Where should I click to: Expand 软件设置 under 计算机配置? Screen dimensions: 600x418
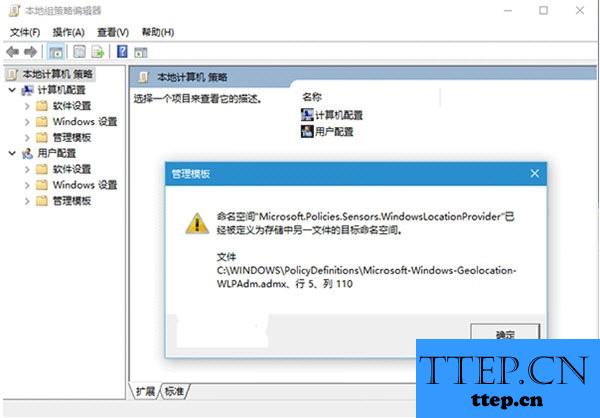tap(27, 106)
